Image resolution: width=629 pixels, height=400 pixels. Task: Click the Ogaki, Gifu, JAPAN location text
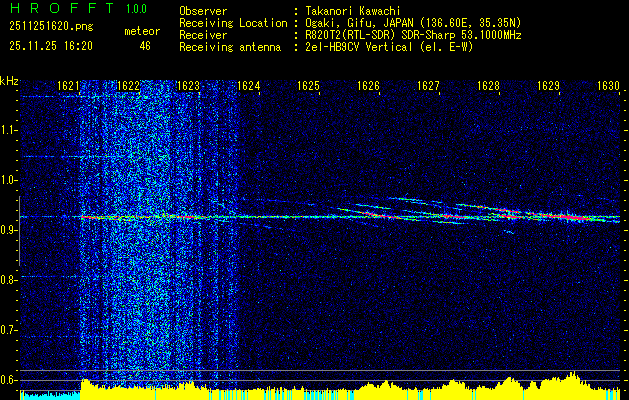[412, 23]
